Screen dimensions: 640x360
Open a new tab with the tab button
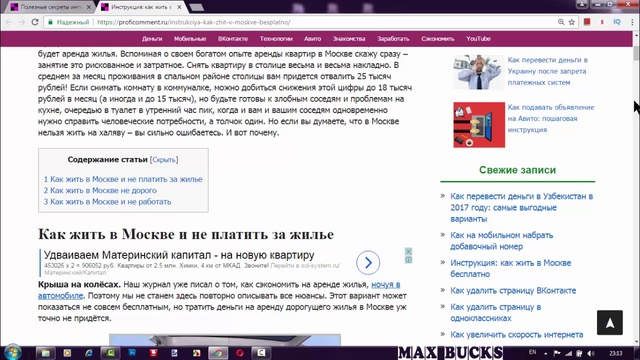point(197,7)
